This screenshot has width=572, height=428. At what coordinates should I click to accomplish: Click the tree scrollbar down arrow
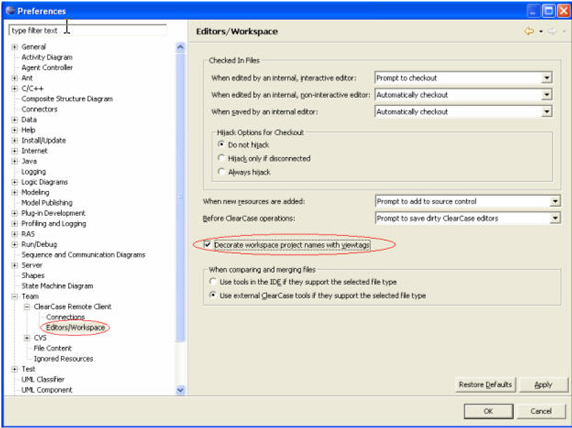pyautogui.click(x=180, y=390)
